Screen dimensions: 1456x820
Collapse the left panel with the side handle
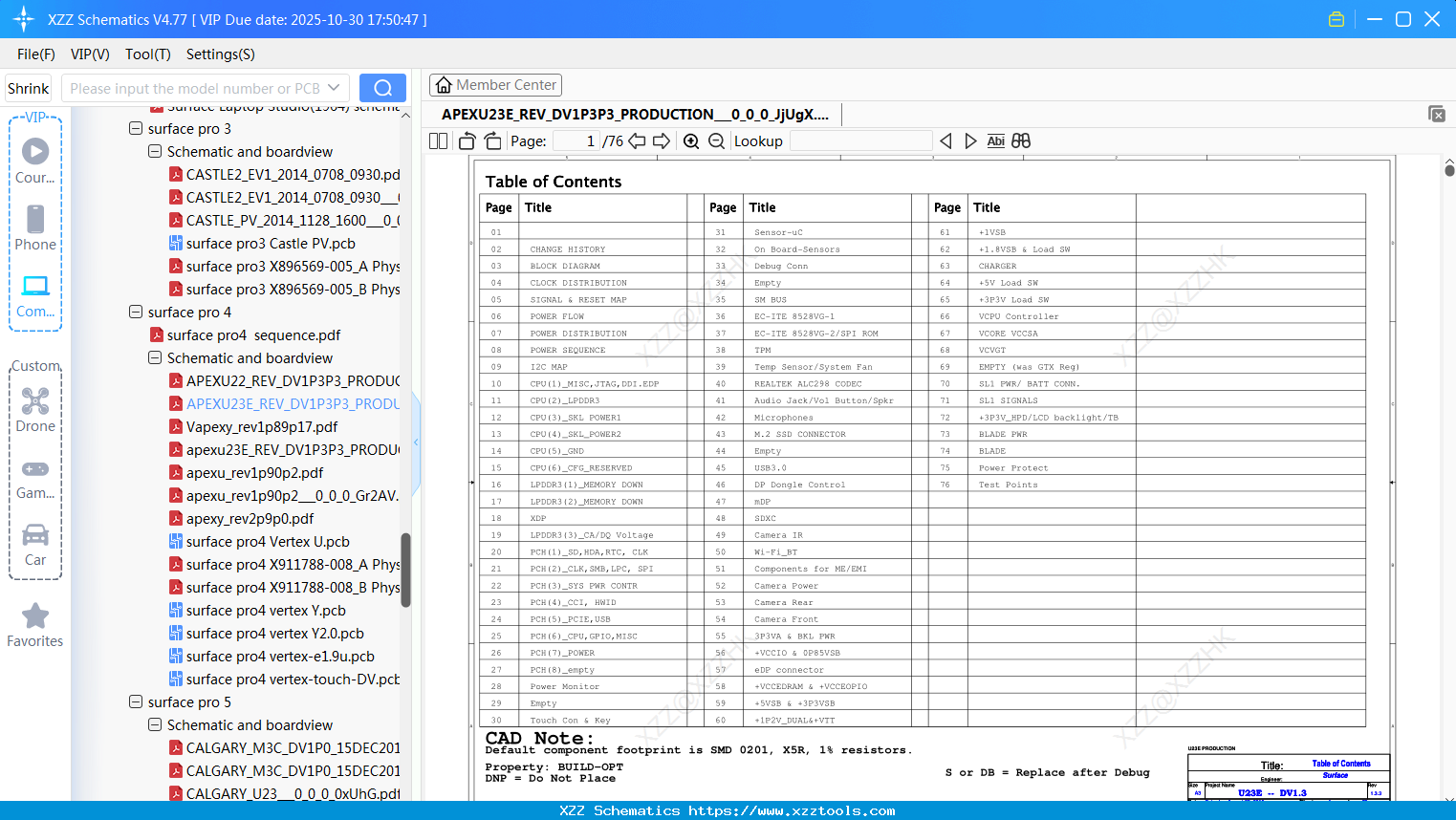click(x=416, y=442)
